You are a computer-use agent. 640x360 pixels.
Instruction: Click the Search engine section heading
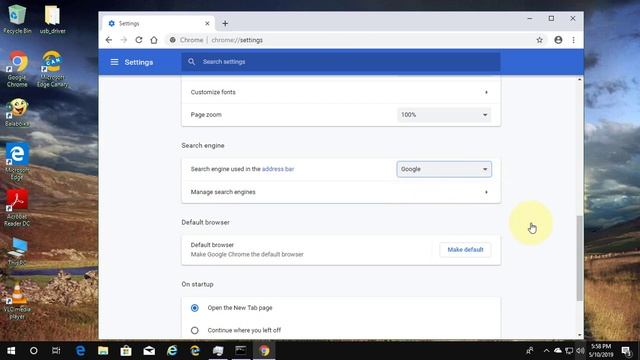(x=203, y=145)
